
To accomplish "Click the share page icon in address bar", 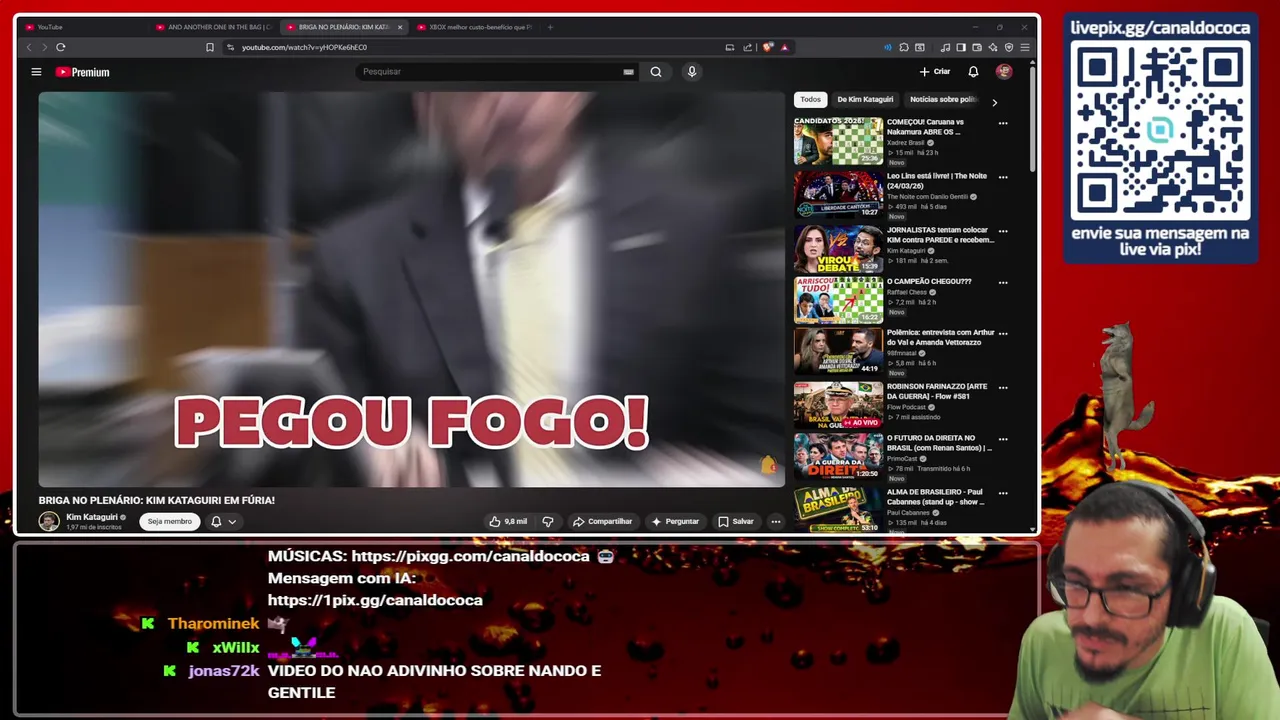I will tap(747, 47).
